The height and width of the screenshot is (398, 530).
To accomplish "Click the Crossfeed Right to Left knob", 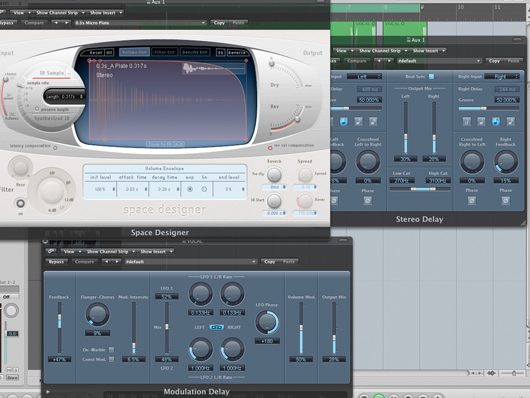I will tap(472, 162).
